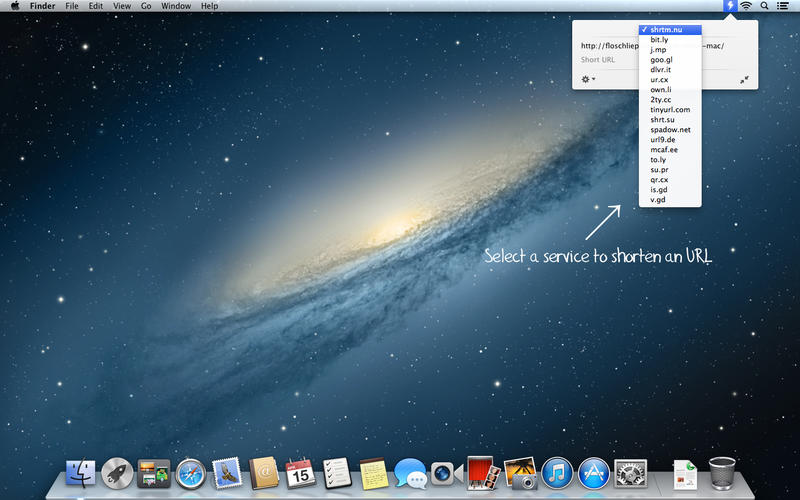Open Messages app in the dock

410,473
